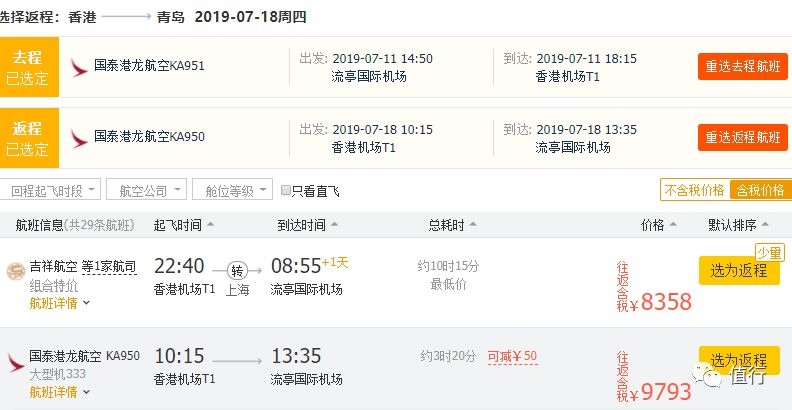Sort by 起飞时间 arrow icon
The height and width of the screenshot is (410, 792).
(x=211, y=225)
